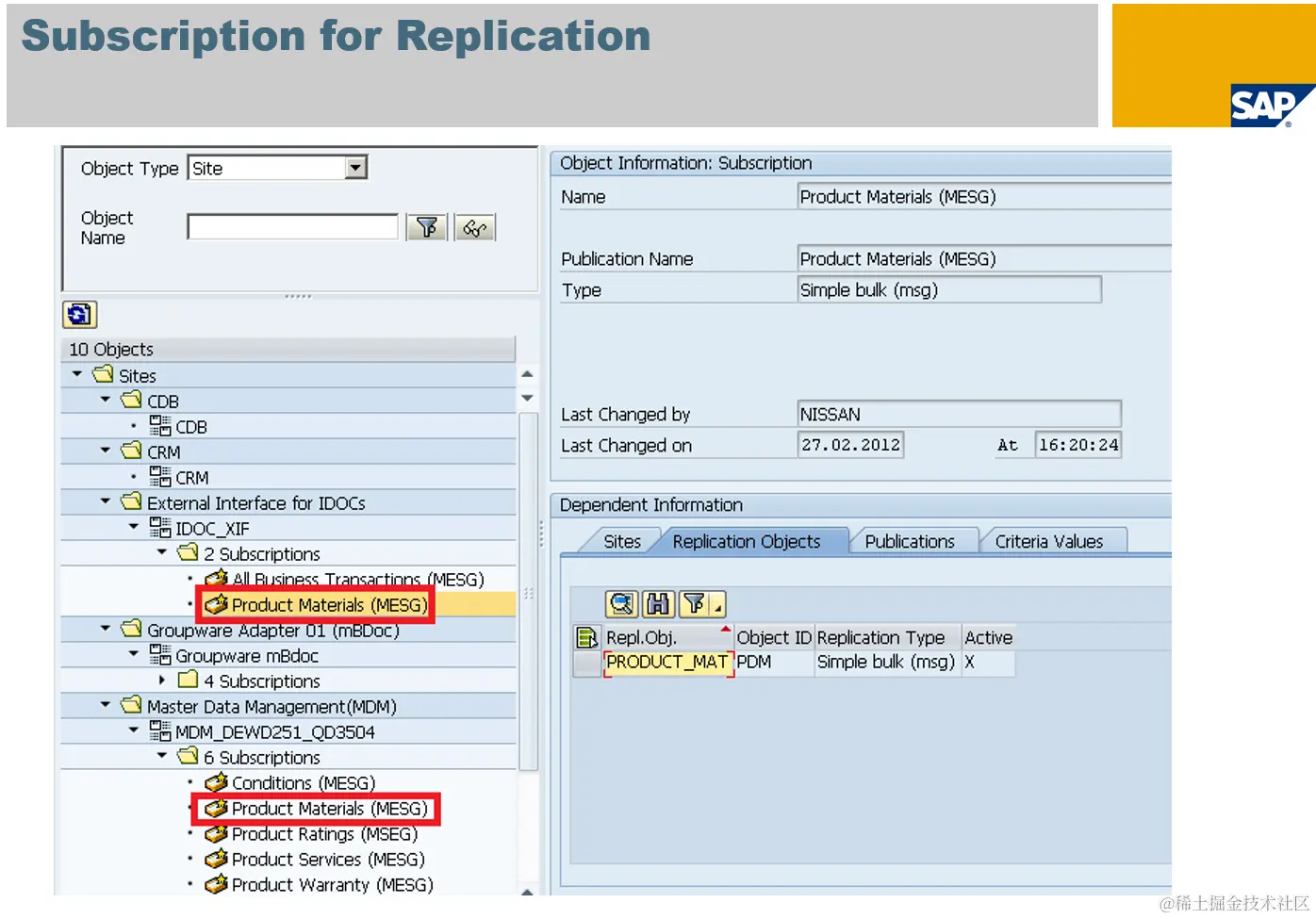Click the 10 Objects list header
This screenshot has height=919, width=1316.
pos(288,349)
